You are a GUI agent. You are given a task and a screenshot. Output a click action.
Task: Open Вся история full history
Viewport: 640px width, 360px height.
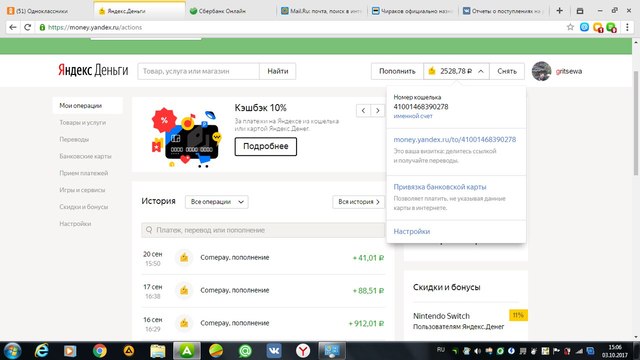click(359, 202)
